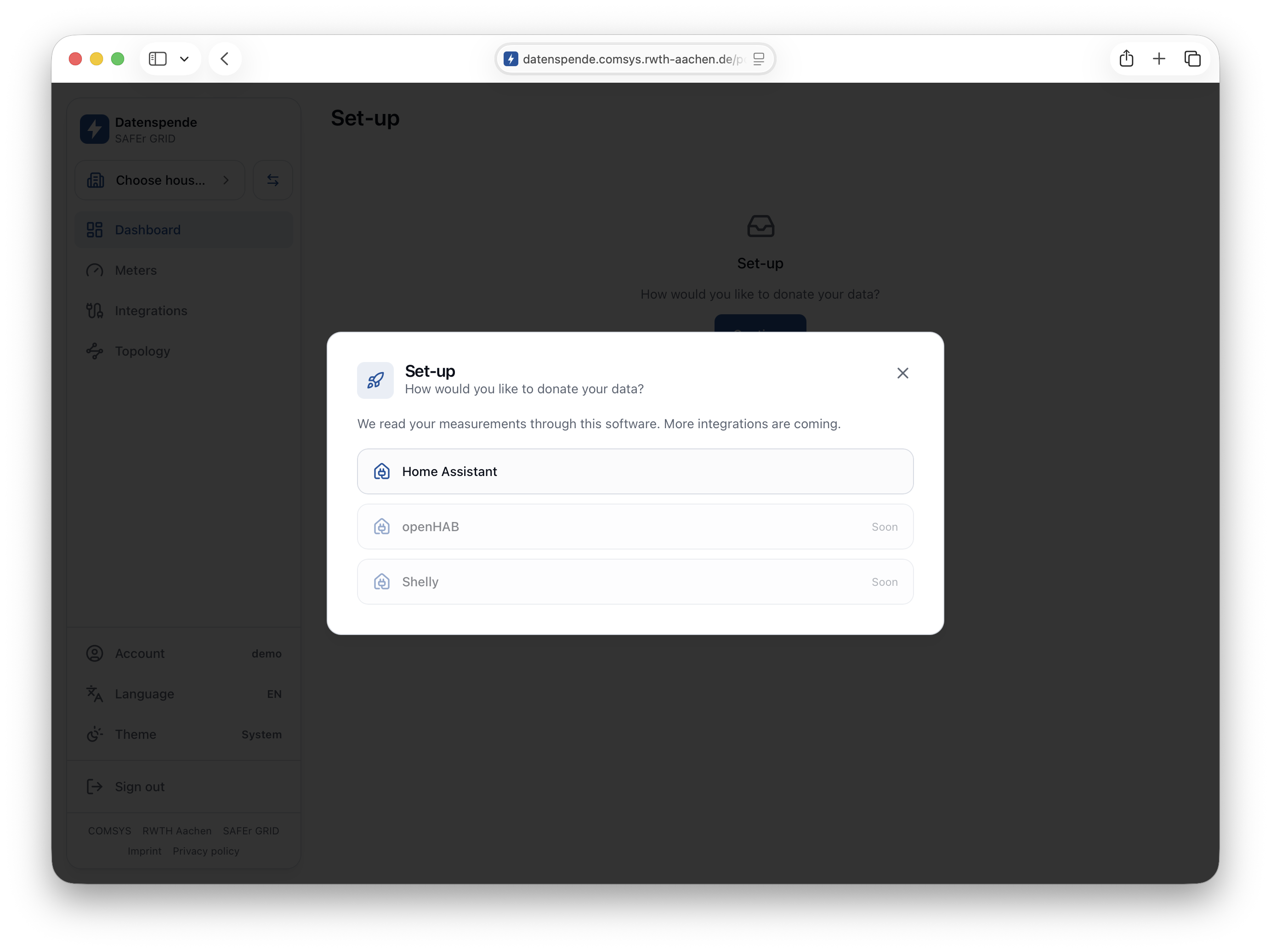Click the Language translate icon
Image resolution: width=1271 pixels, height=952 pixels.
pyautogui.click(x=95, y=694)
